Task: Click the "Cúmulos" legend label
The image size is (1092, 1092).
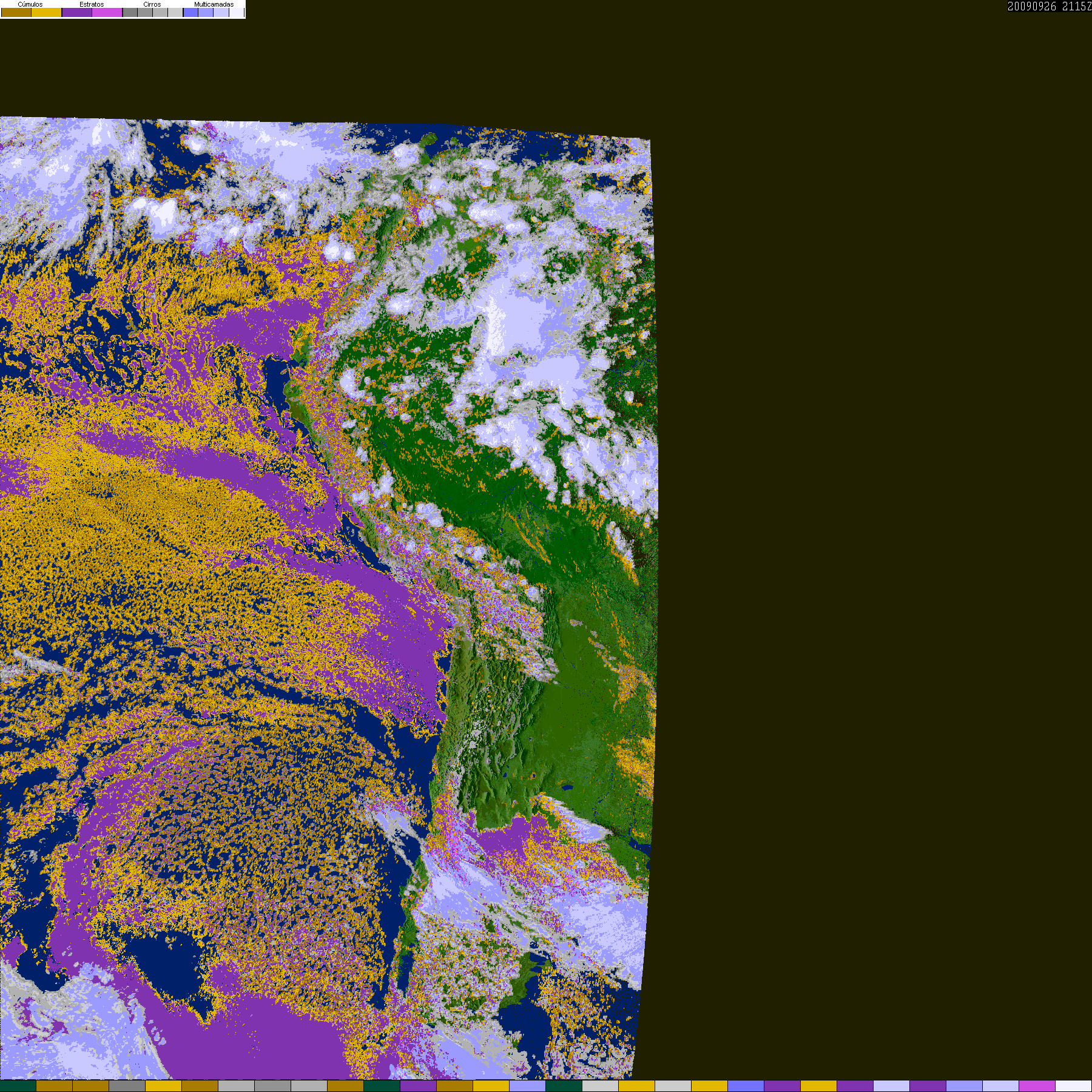Action: (30, 4)
